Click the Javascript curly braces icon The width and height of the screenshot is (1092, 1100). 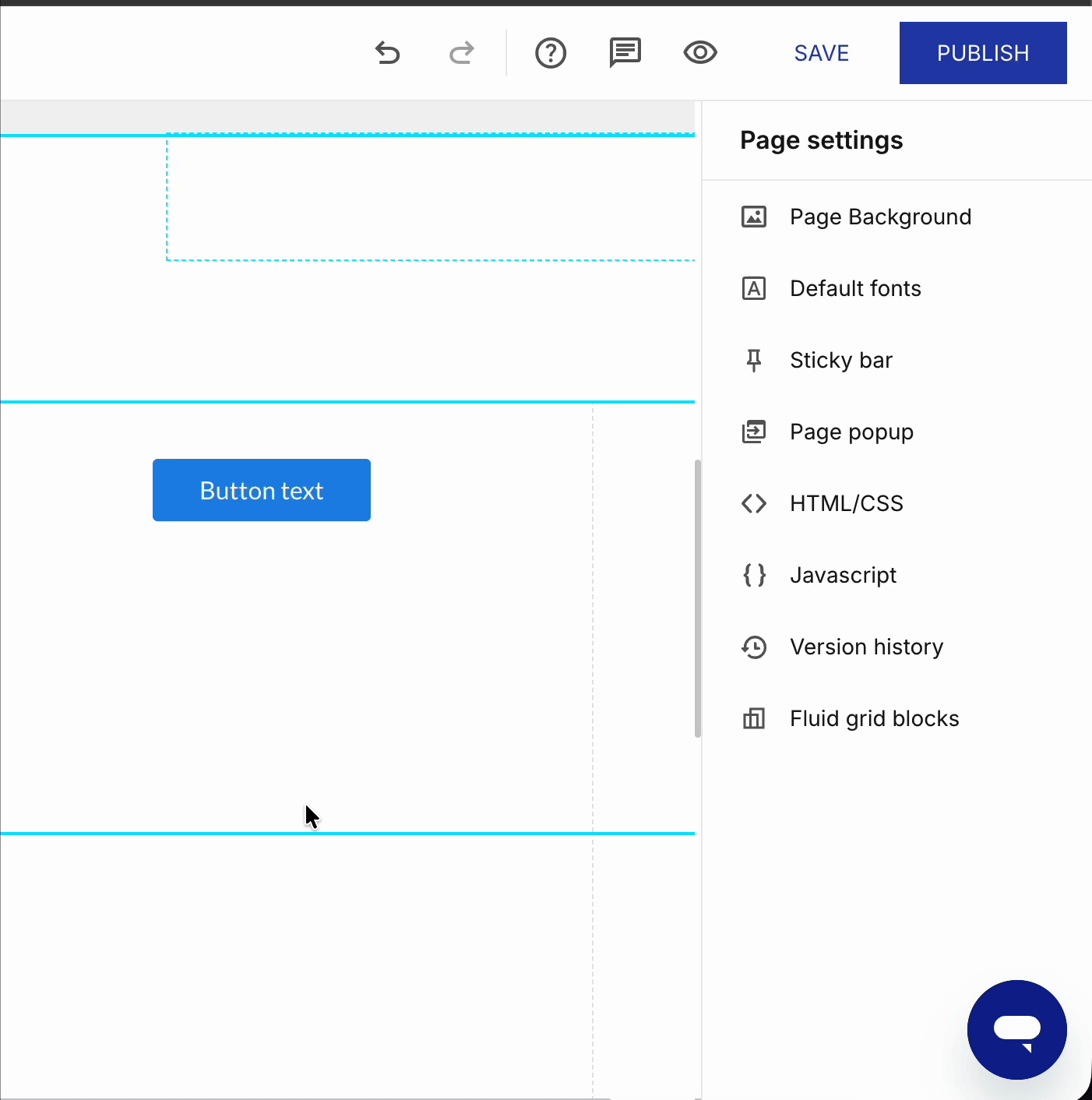(x=754, y=575)
